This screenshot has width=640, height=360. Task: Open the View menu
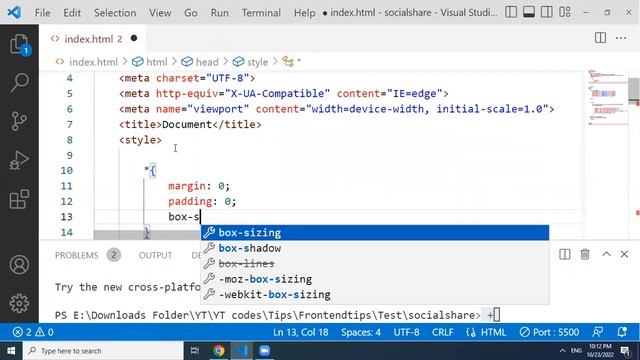tap(160, 13)
